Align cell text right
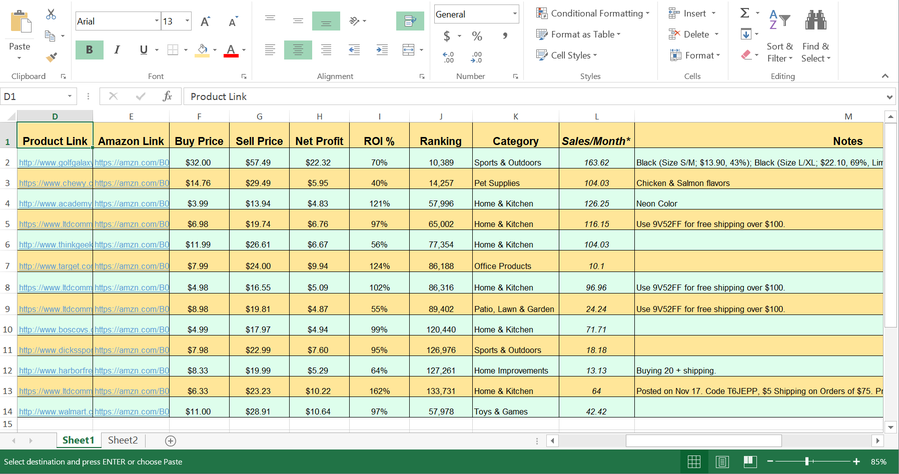This screenshot has width=899, height=474. click(326, 50)
